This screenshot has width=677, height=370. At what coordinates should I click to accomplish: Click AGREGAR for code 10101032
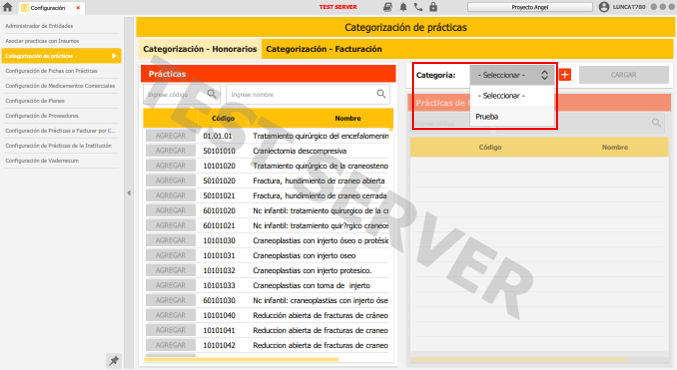(171, 270)
